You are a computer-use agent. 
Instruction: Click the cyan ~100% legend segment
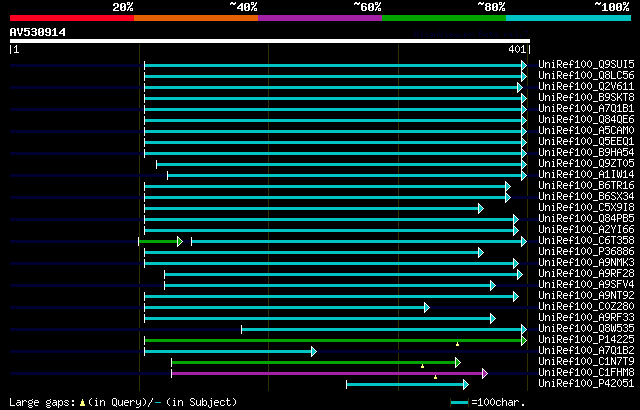[569, 18]
